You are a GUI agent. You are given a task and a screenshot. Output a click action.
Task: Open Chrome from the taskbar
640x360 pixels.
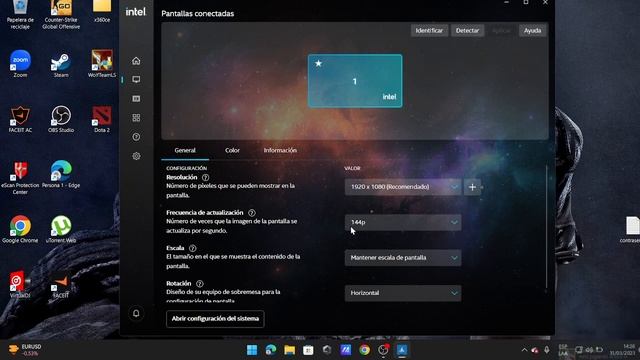pyautogui.click(x=364, y=350)
